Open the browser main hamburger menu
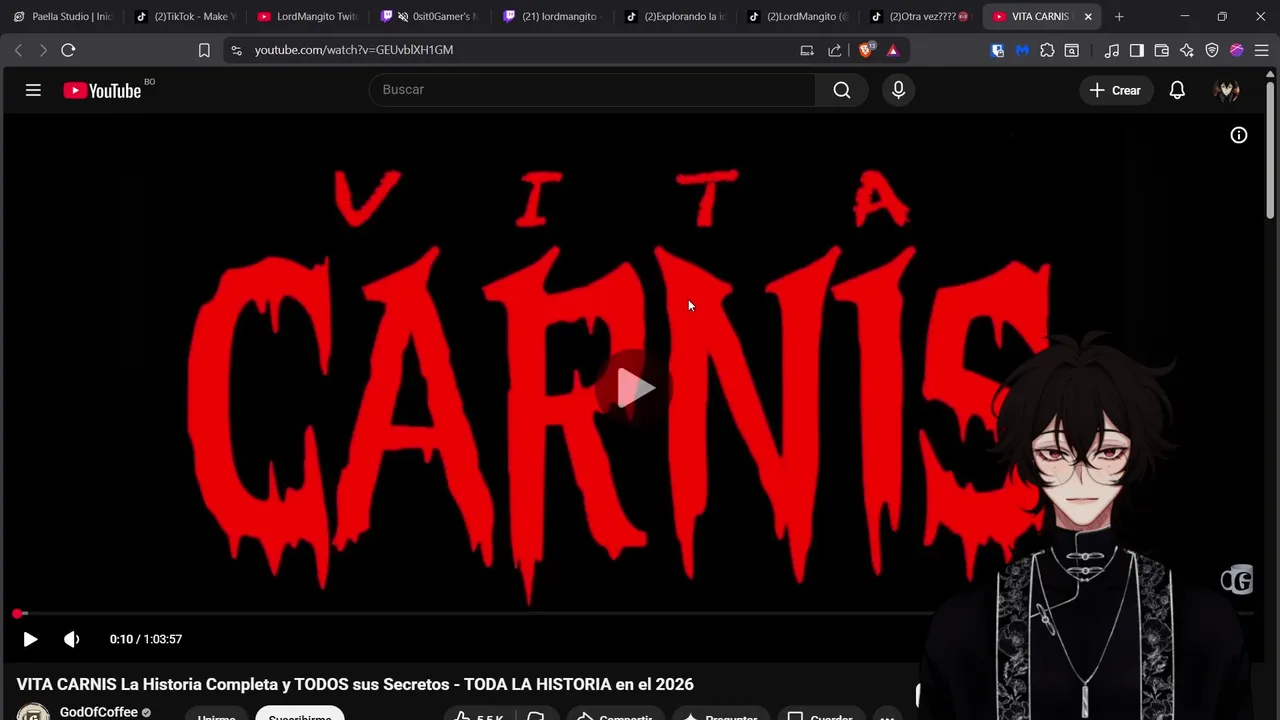Viewport: 1280px width, 720px height. tap(1262, 50)
